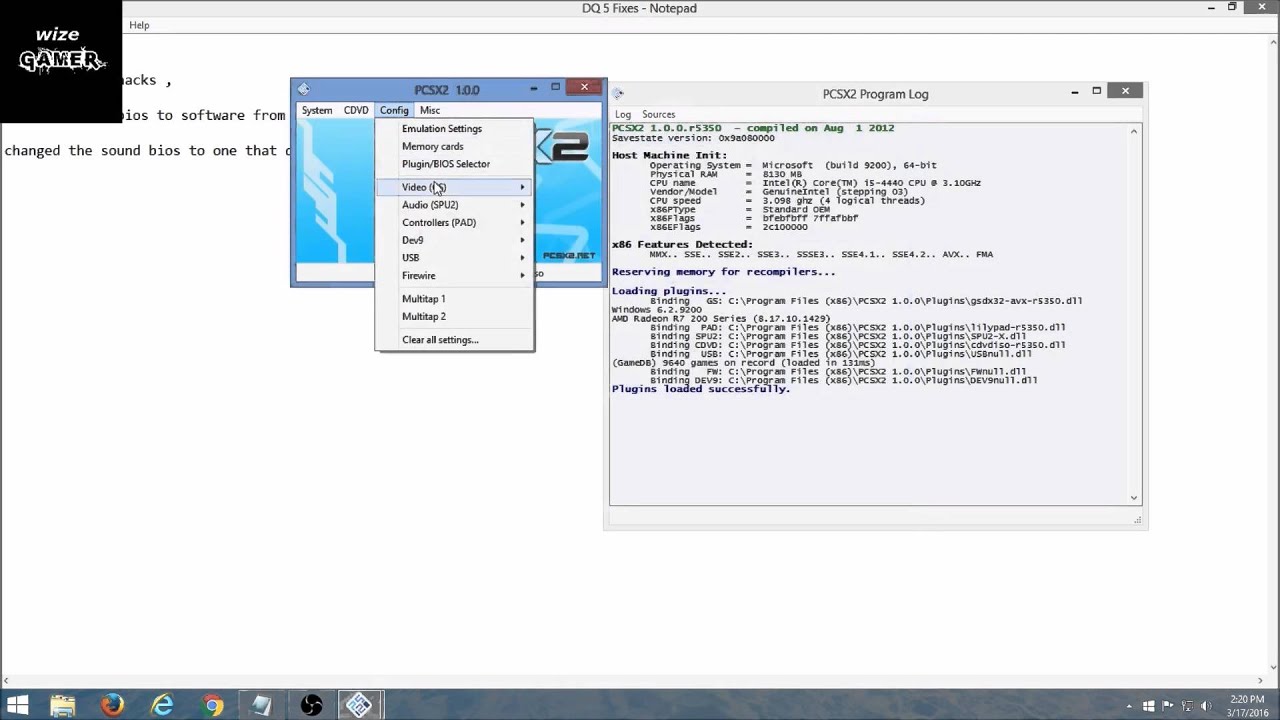Open the System menu in PCSX2
1280x720 pixels.
coord(317,110)
